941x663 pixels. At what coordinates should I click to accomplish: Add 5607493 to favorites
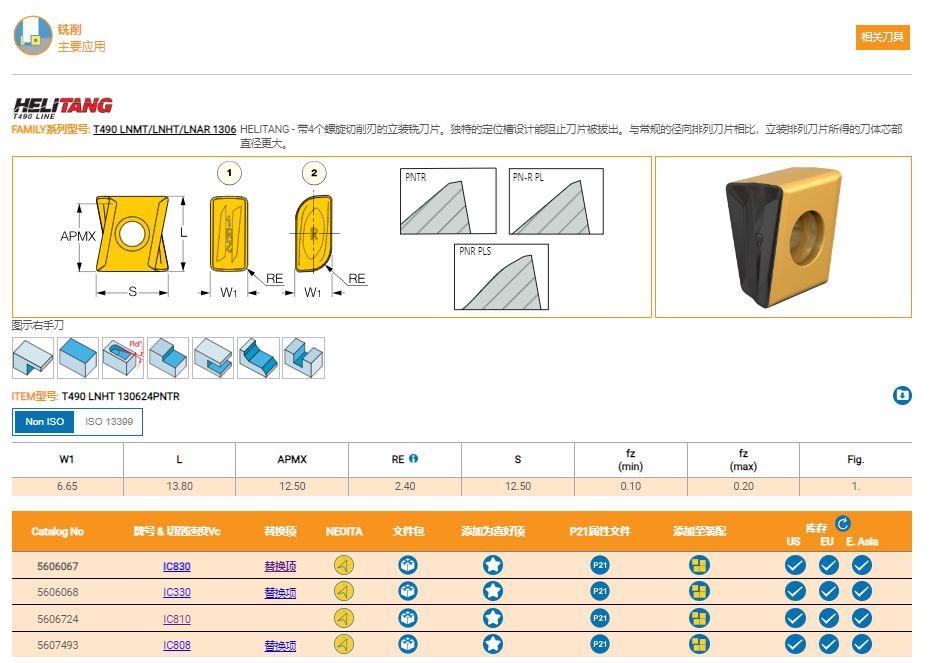(493, 644)
